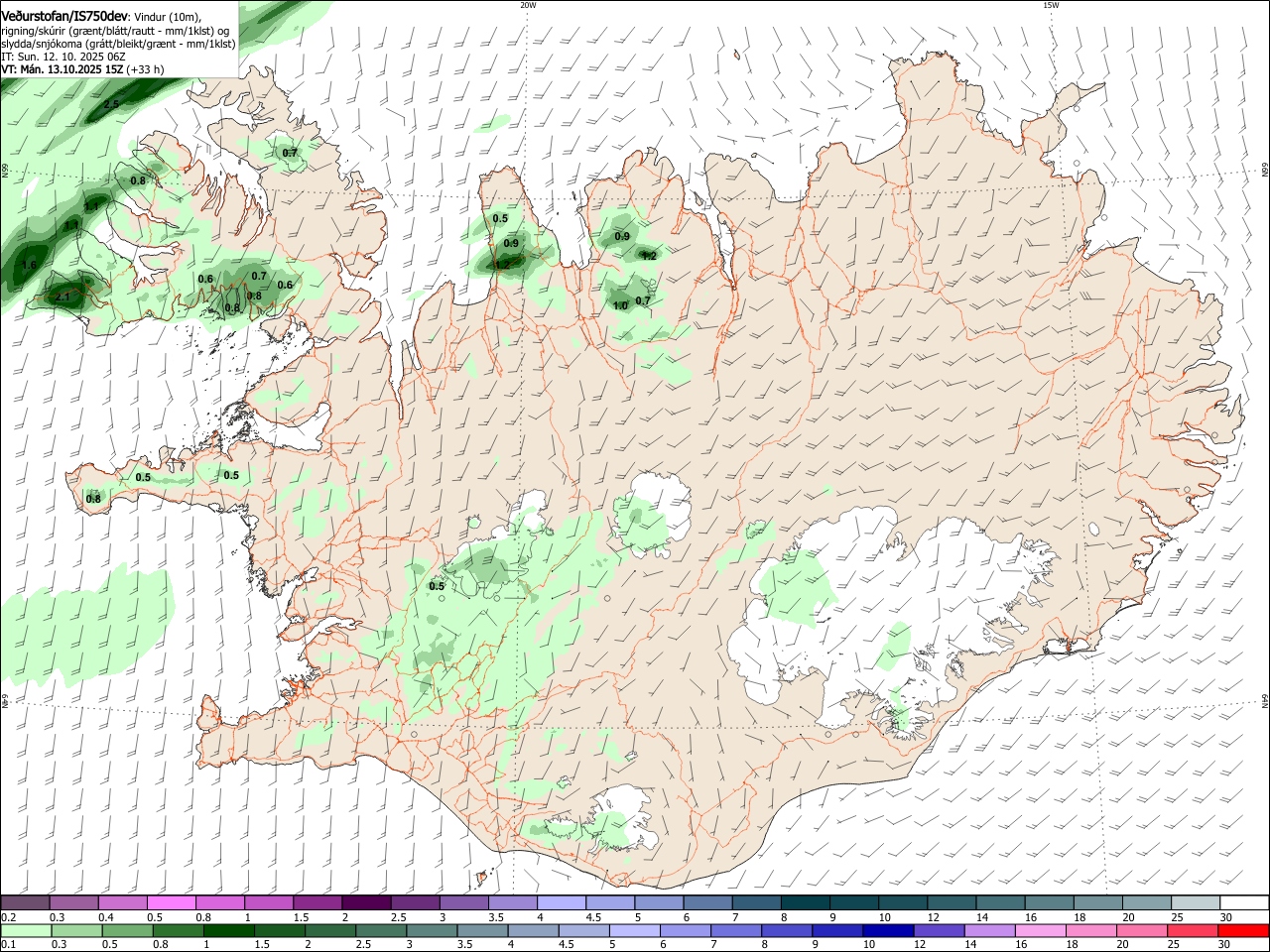Image resolution: width=1270 pixels, height=952 pixels.
Task: Click the '20W' longitude label
Action: 528,5
